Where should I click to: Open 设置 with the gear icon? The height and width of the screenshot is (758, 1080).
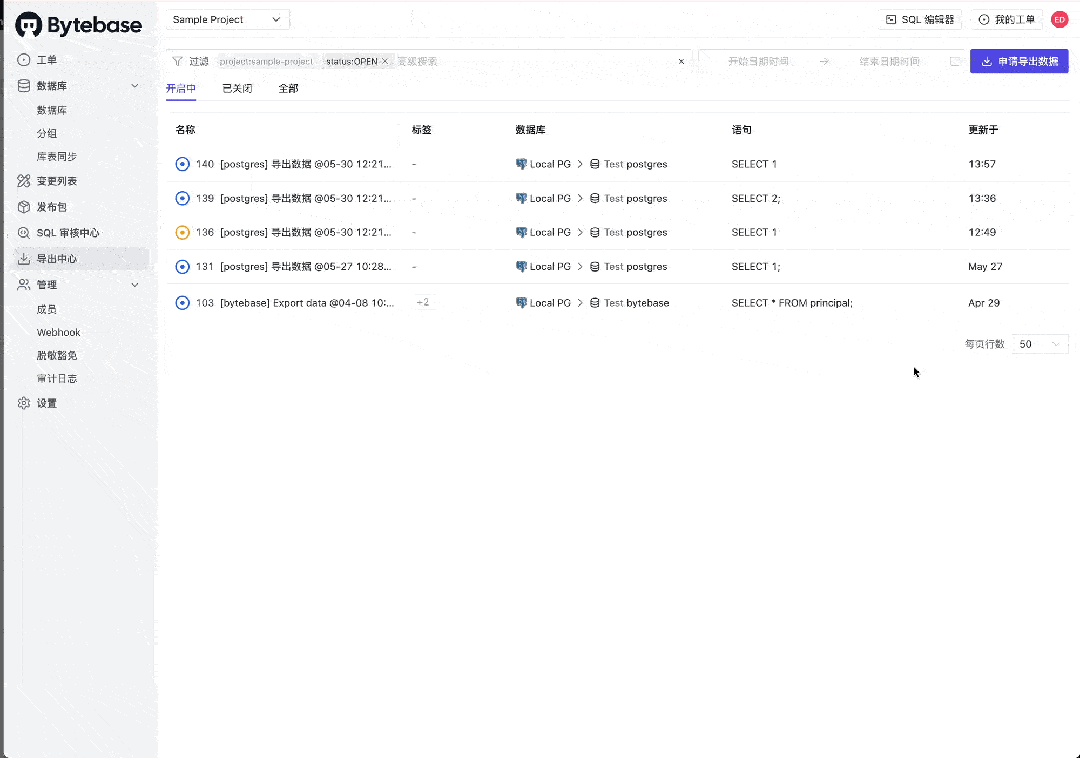pos(24,403)
